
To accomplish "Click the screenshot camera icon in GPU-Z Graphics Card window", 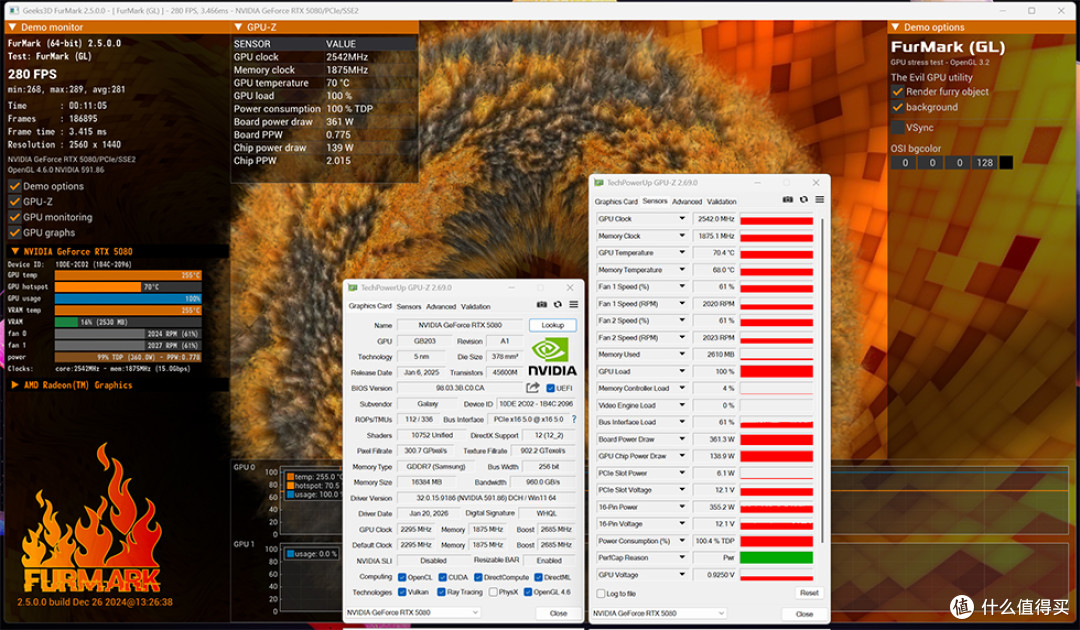I will tap(541, 304).
